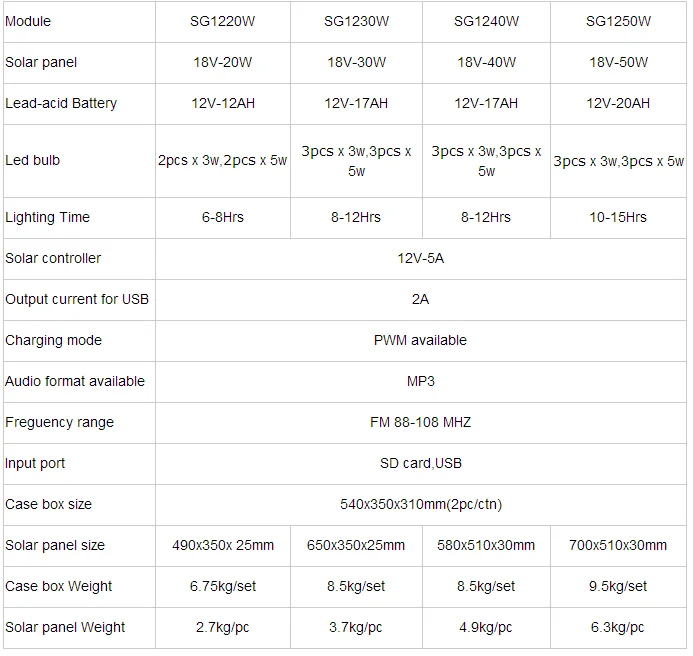Click the 18V-30W solar panel value
693x656 pixels.
coord(356,62)
